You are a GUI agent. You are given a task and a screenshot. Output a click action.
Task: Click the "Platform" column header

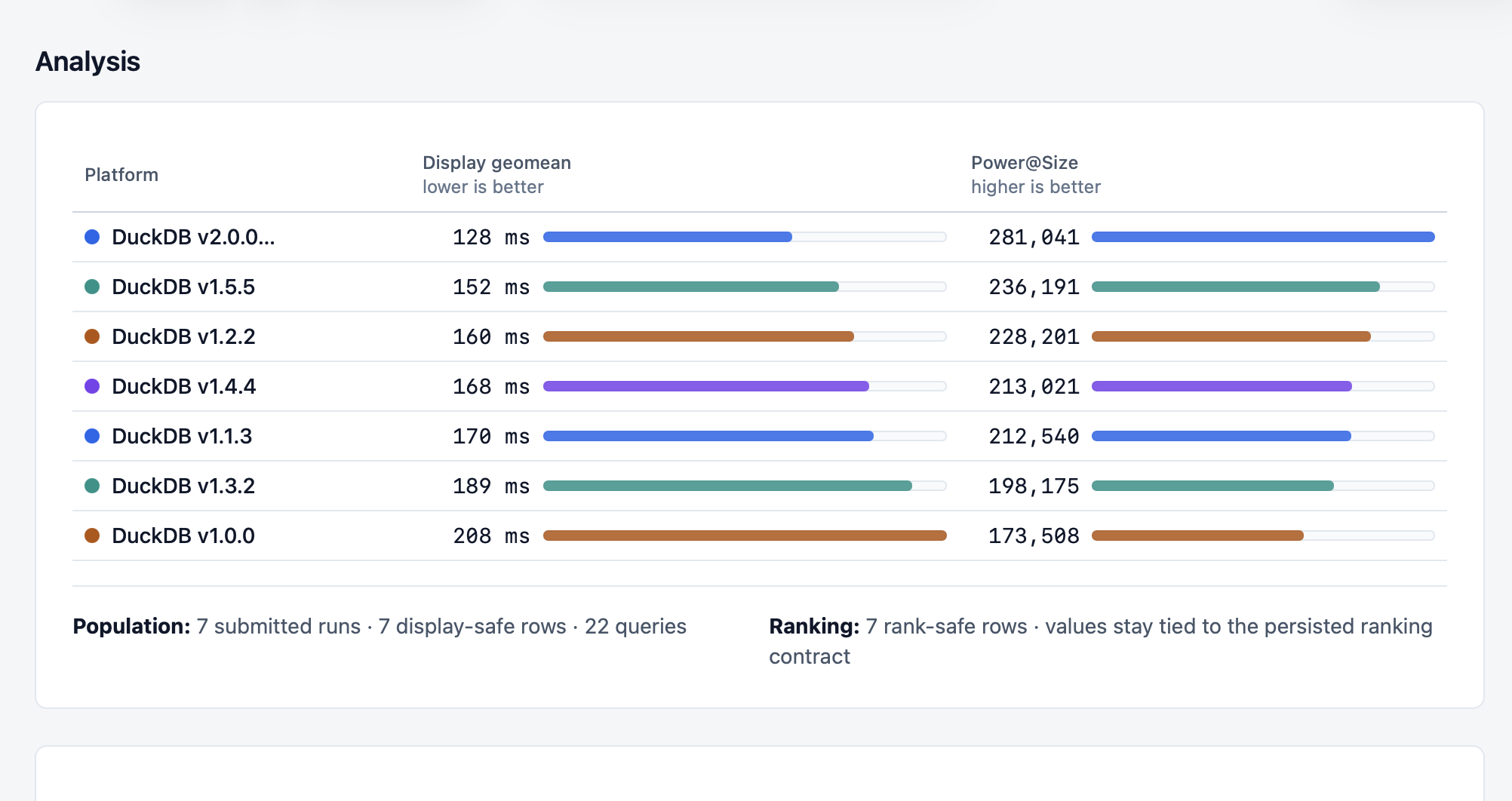[x=121, y=175]
